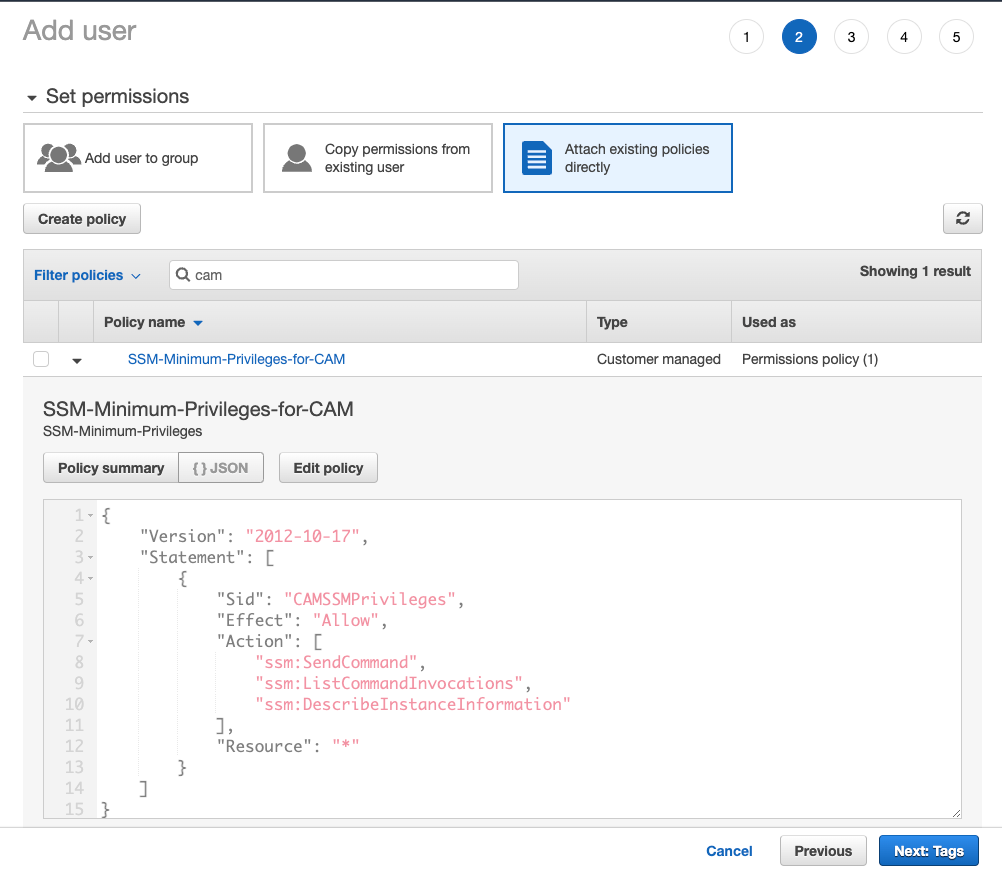Image resolution: width=1002 pixels, height=871 pixels.
Task: Toggle the select-all checkbox in the table header
Action: tap(41, 321)
